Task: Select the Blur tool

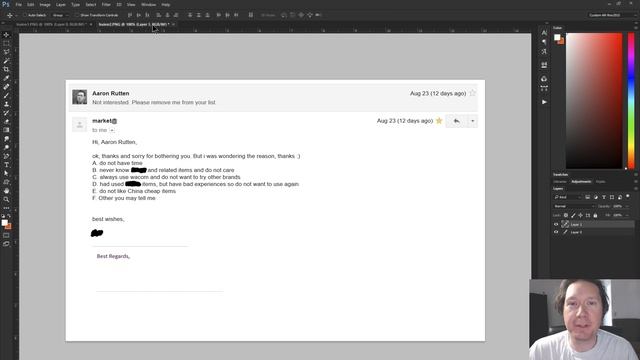Action: 6,139
